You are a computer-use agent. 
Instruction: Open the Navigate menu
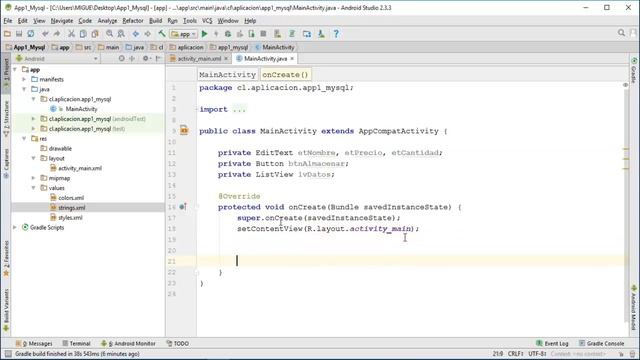(x=62, y=21)
